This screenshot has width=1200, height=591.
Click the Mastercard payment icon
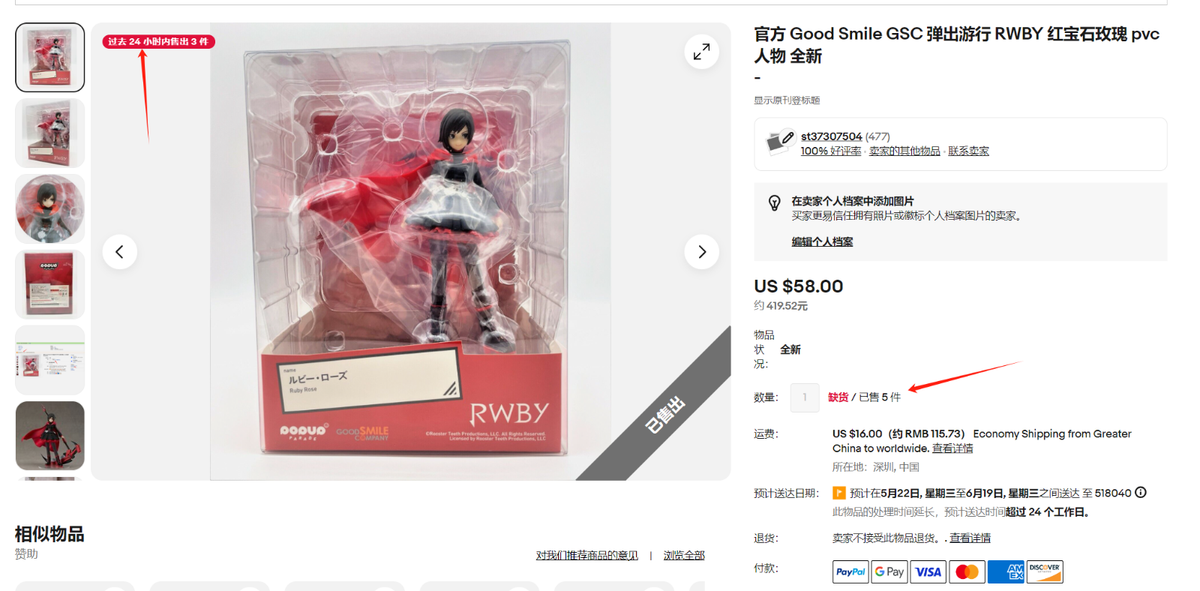(967, 572)
